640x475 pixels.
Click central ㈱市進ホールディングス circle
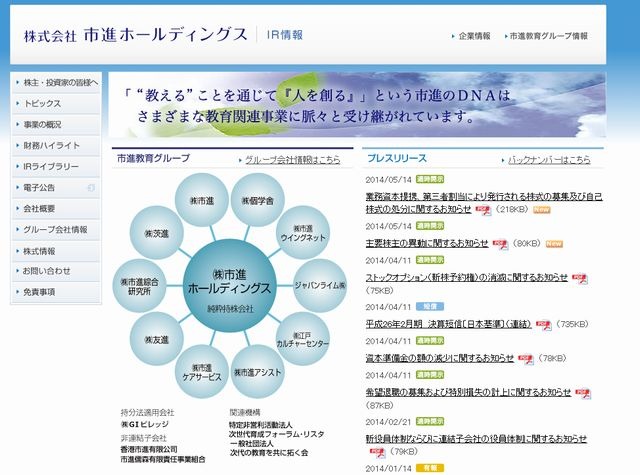point(230,286)
